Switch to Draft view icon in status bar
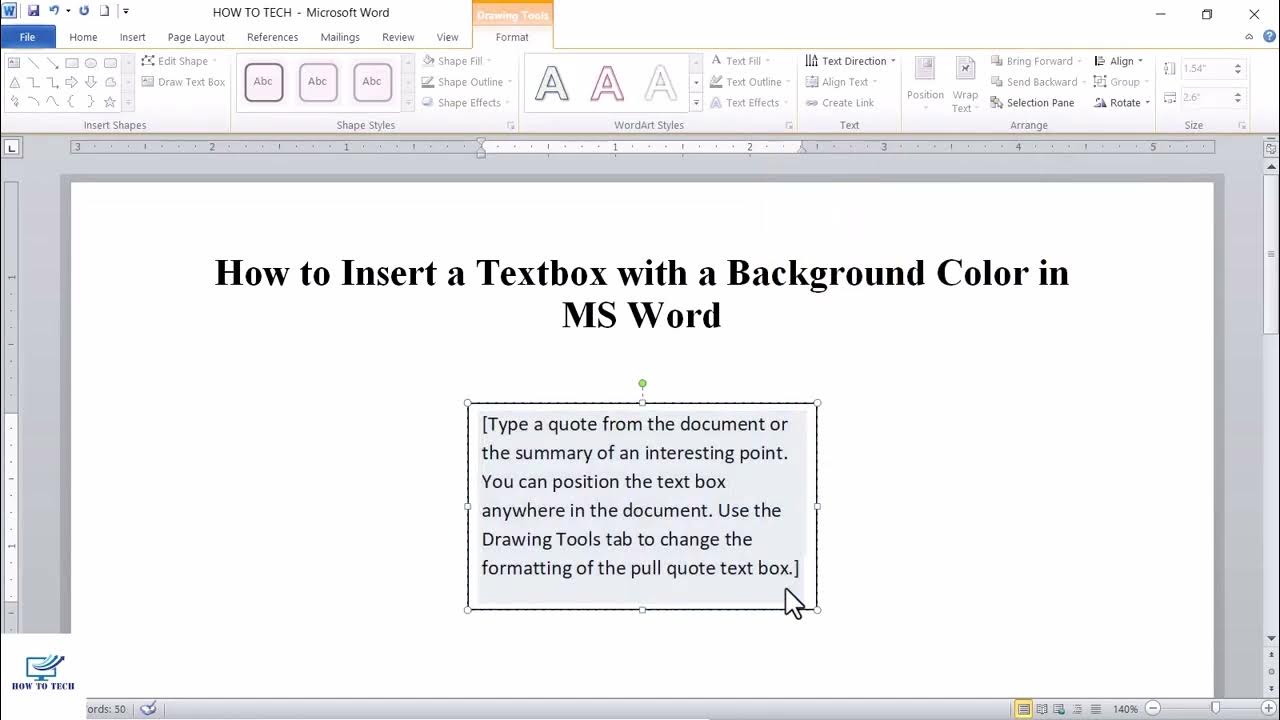This screenshot has width=1280, height=720. click(1096, 709)
